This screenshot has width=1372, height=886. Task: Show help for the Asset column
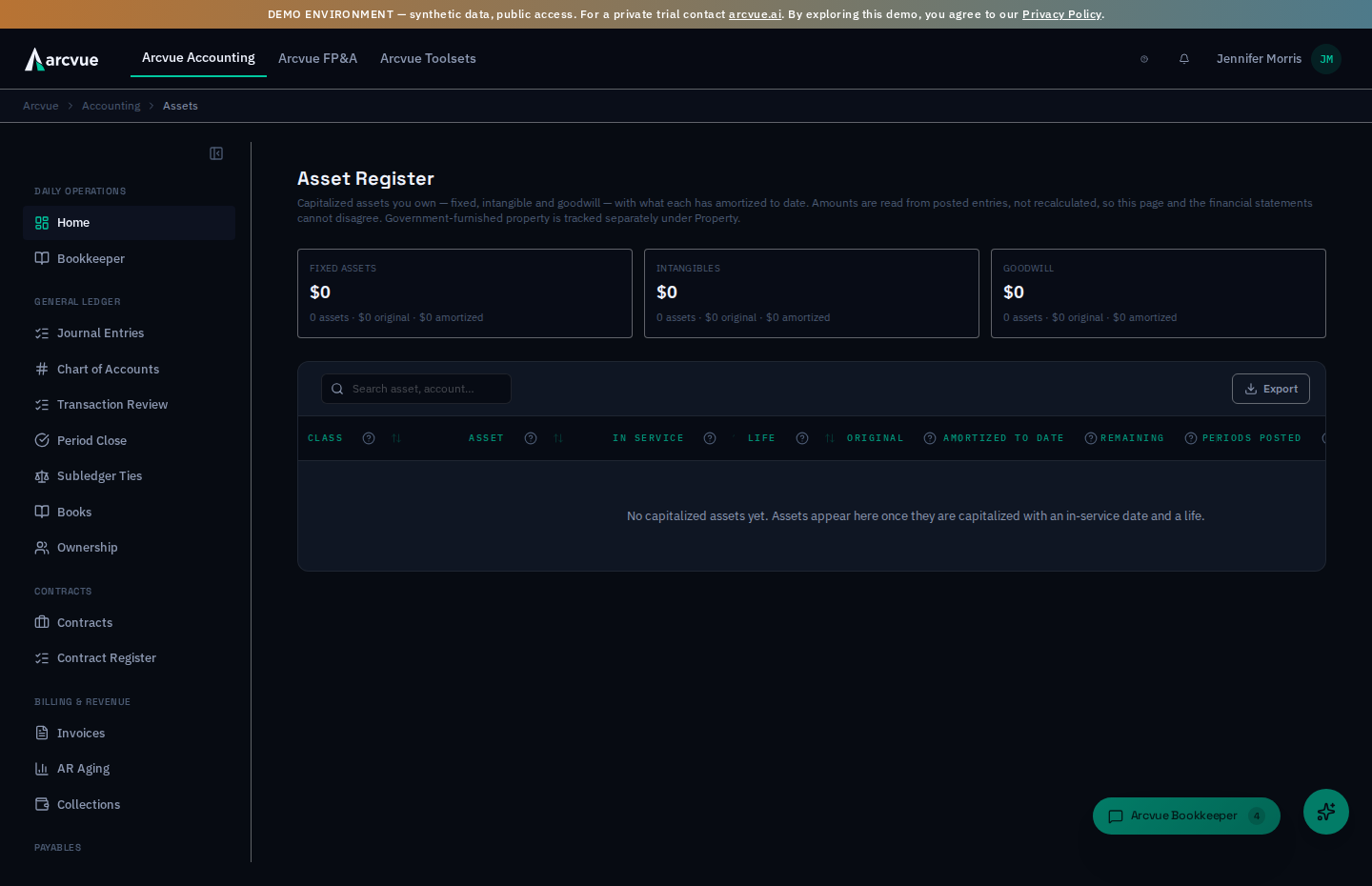(x=531, y=438)
